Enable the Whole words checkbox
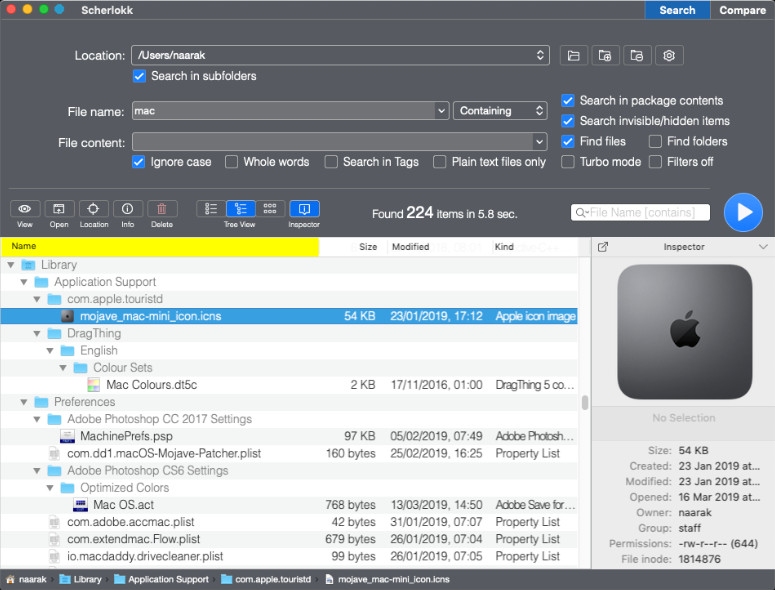The width and height of the screenshot is (775, 590). 231,162
